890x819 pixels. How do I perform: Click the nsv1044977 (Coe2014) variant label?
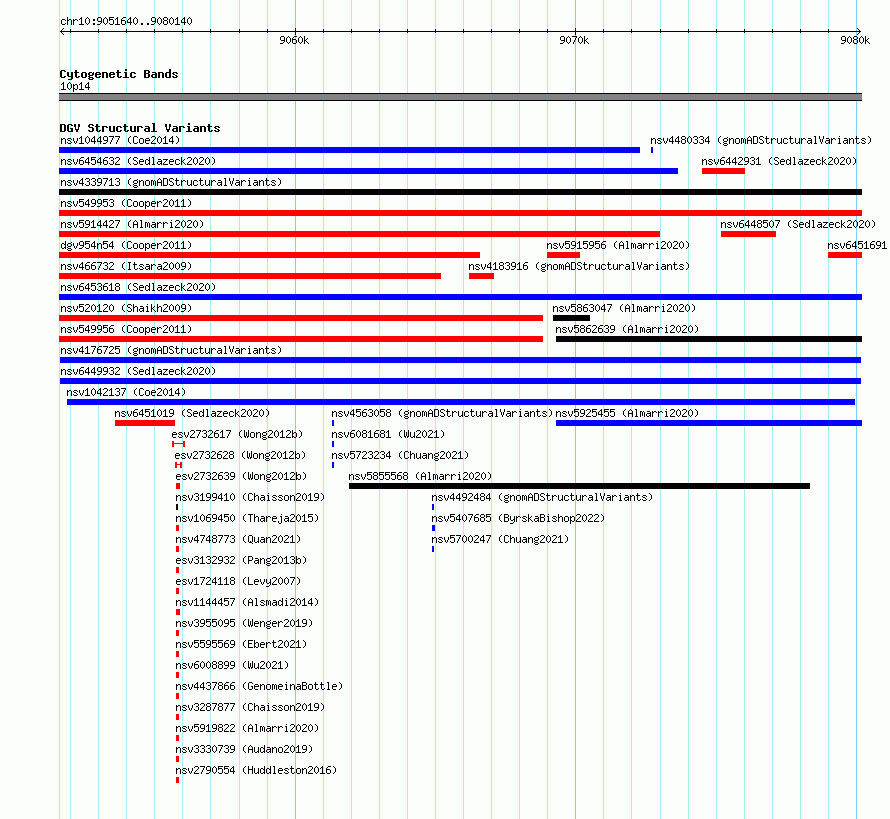[120, 140]
